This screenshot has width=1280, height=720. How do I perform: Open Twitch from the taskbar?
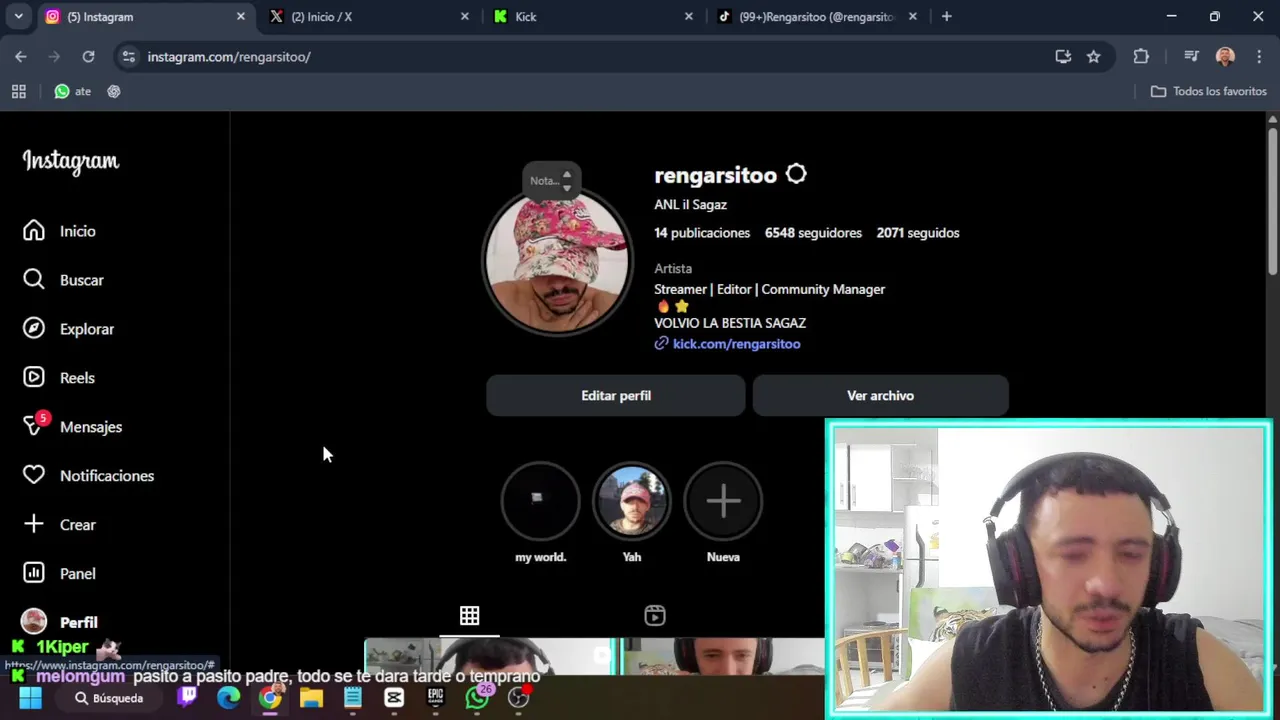[187, 698]
